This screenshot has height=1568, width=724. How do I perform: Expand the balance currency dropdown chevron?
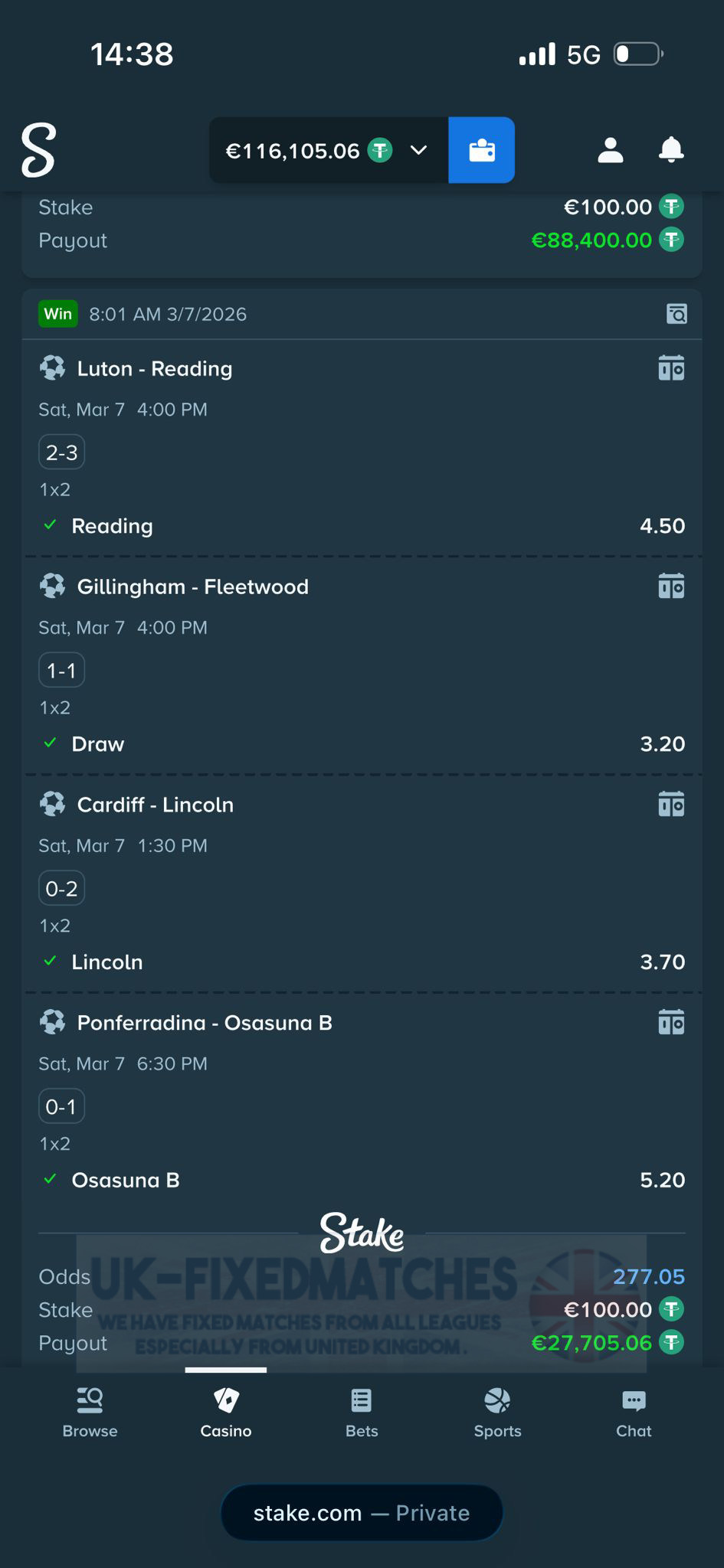coord(418,150)
